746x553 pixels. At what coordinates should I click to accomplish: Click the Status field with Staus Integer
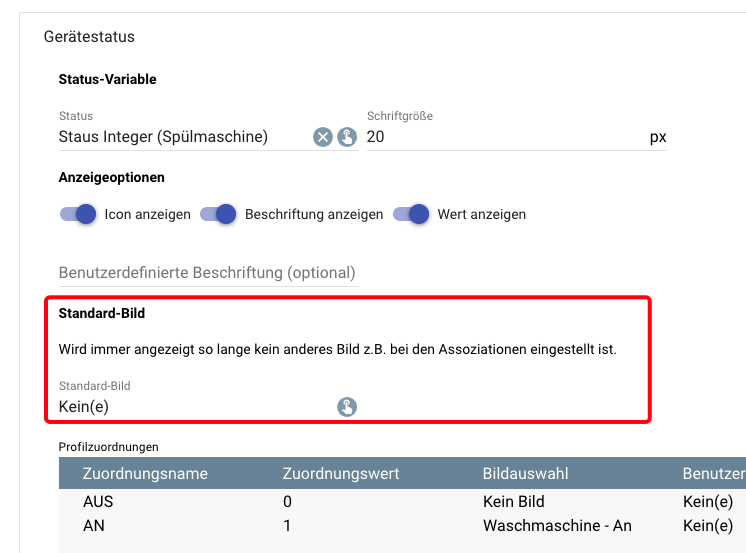click(180, 137)
